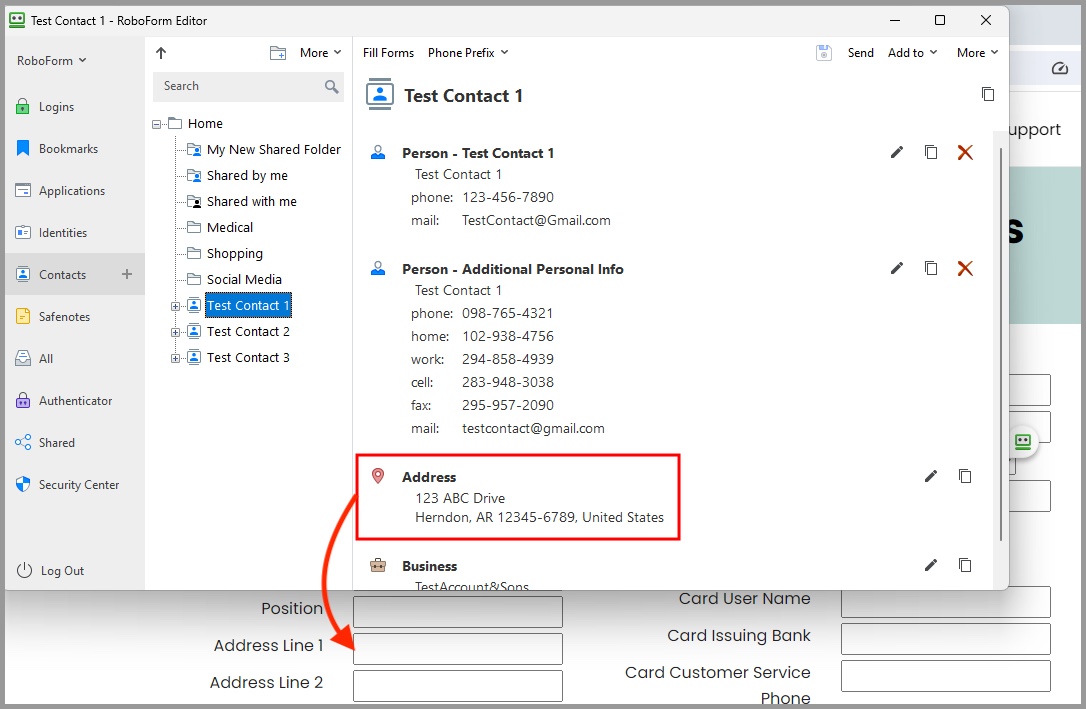Copy the Address section
This screenshot has width=1086, height=709.
(965, 476)
